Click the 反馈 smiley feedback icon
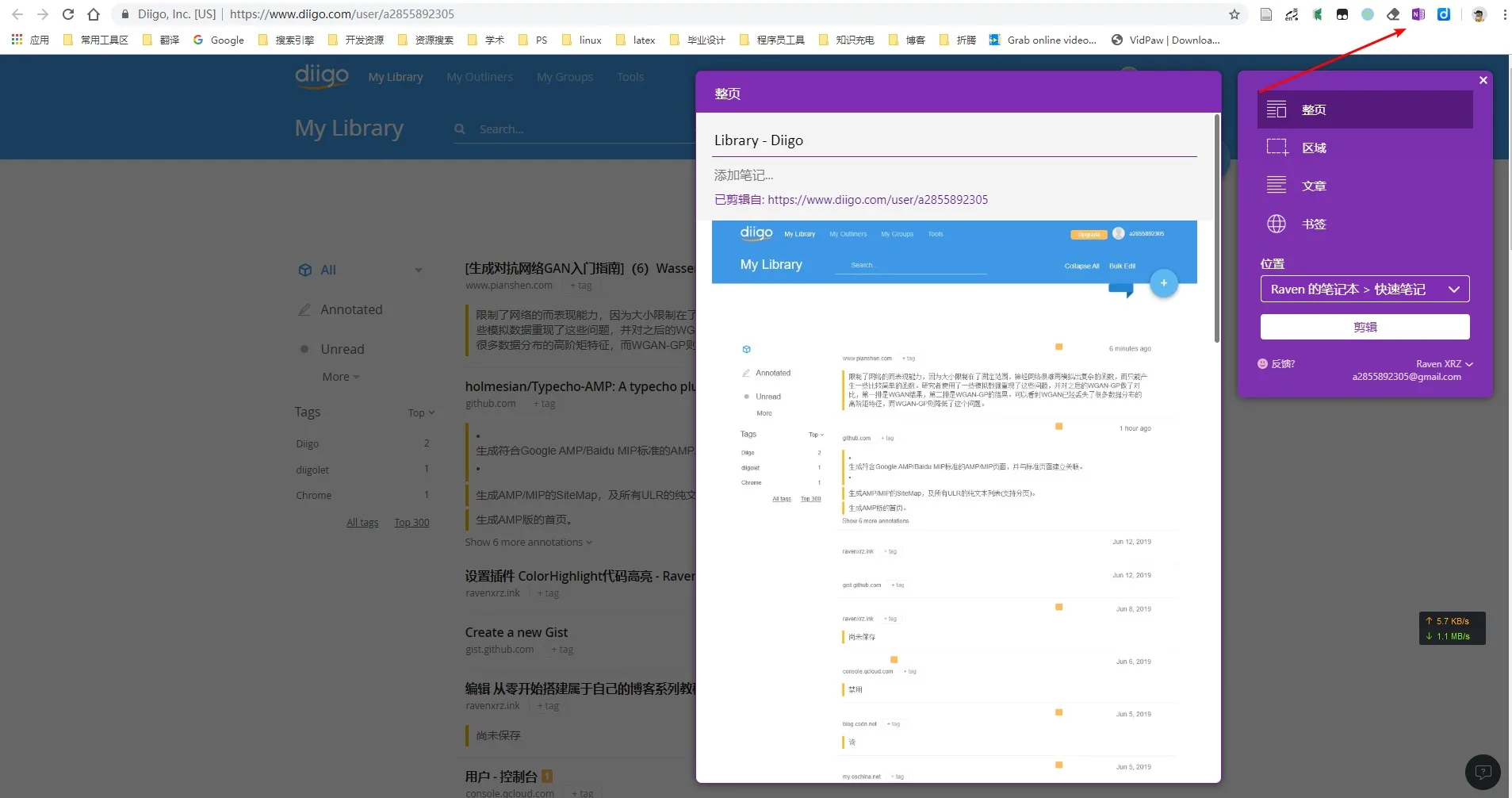Image resolution: width=1512 pixels, height=798 pixels. tap(1263, 364)
